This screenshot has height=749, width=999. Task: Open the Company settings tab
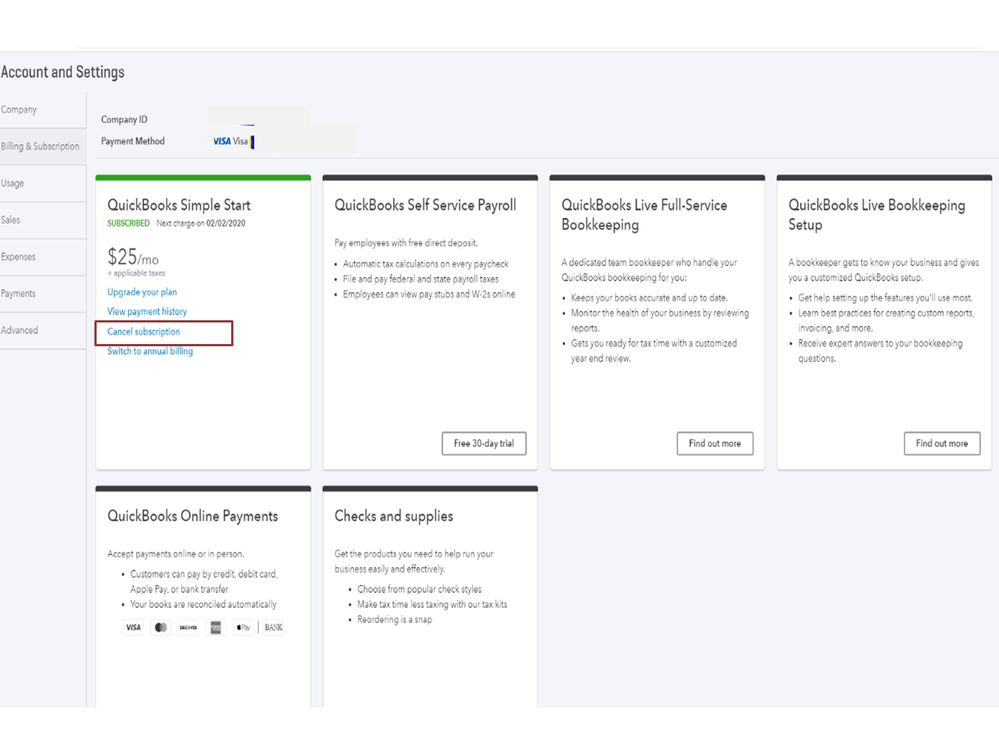tap(20, 110)
